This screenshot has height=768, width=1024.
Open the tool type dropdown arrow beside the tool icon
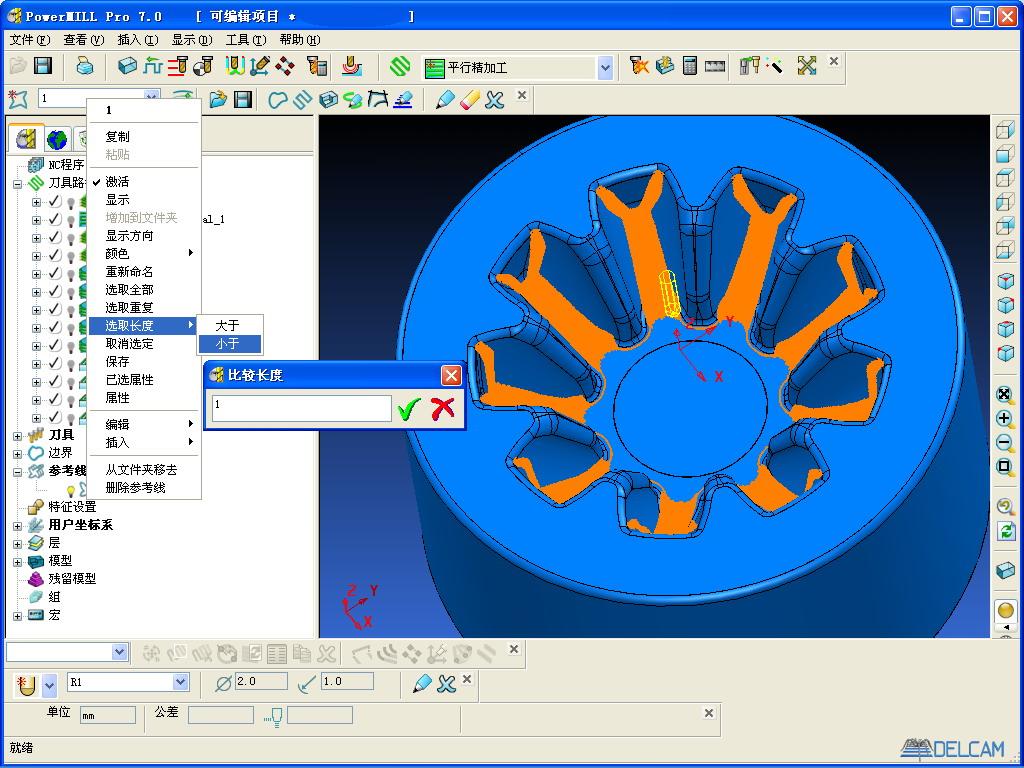pyautogui.click(x=50, y=686)
